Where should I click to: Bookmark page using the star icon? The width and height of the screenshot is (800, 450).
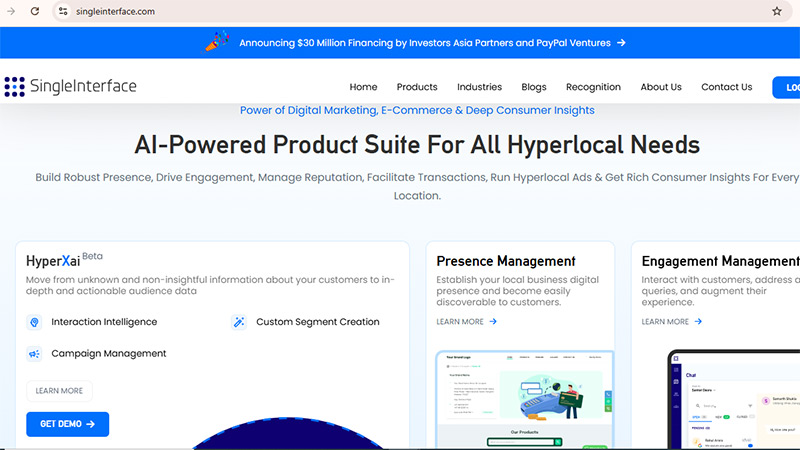[x=776, y=11]
